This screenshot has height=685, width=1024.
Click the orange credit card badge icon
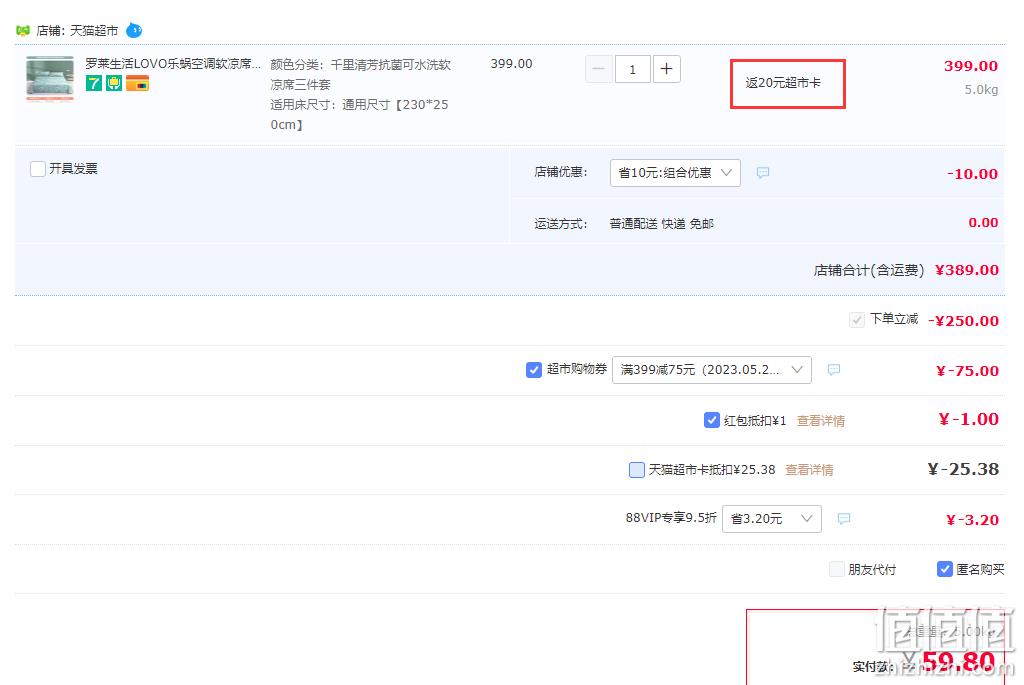click(x=138, y=84)
